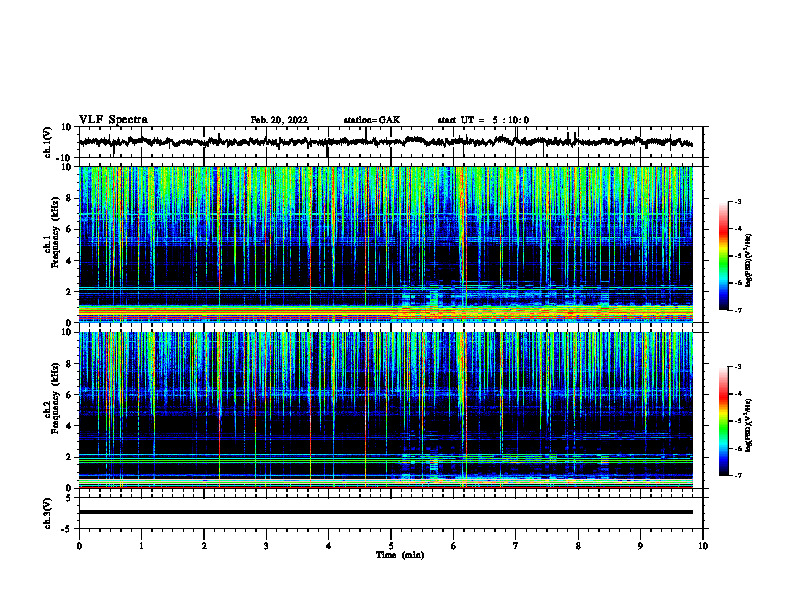This screenshot has height=612, width=792.
Task: Click the ch.1 'Frequency (kHz)' axis label
Action: 55,233
